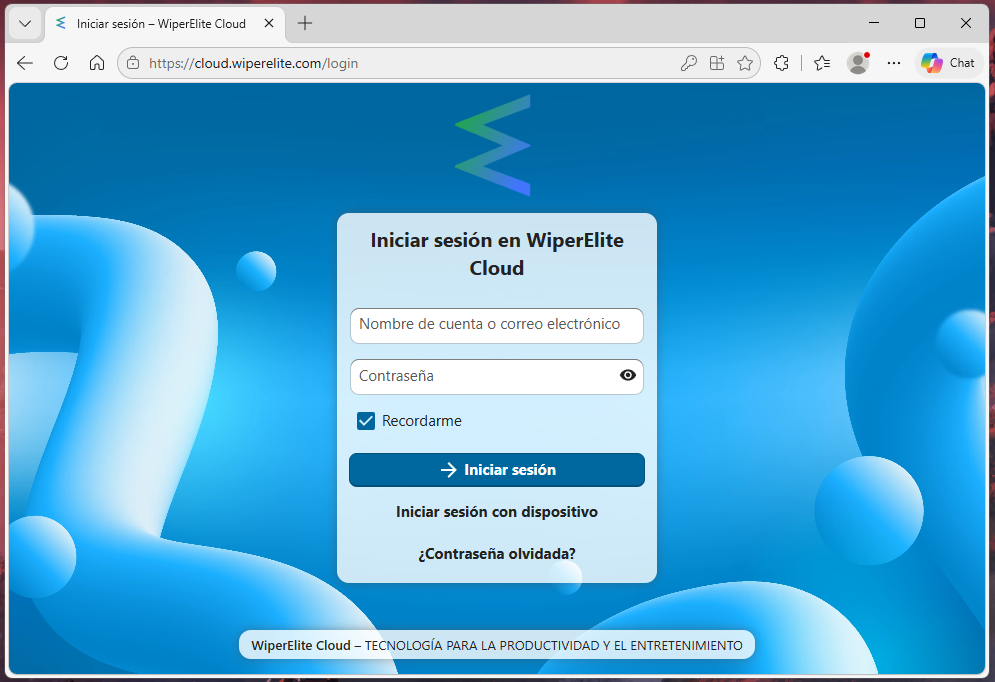Click the WiperElite Cloud footer link

pos(301,645)
